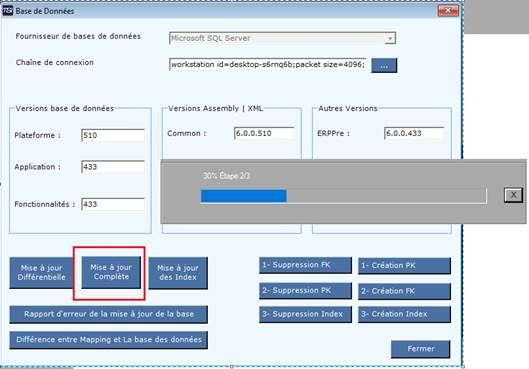
Task: Click the 'Versions base de données' group title
Action: coord(64,108)
